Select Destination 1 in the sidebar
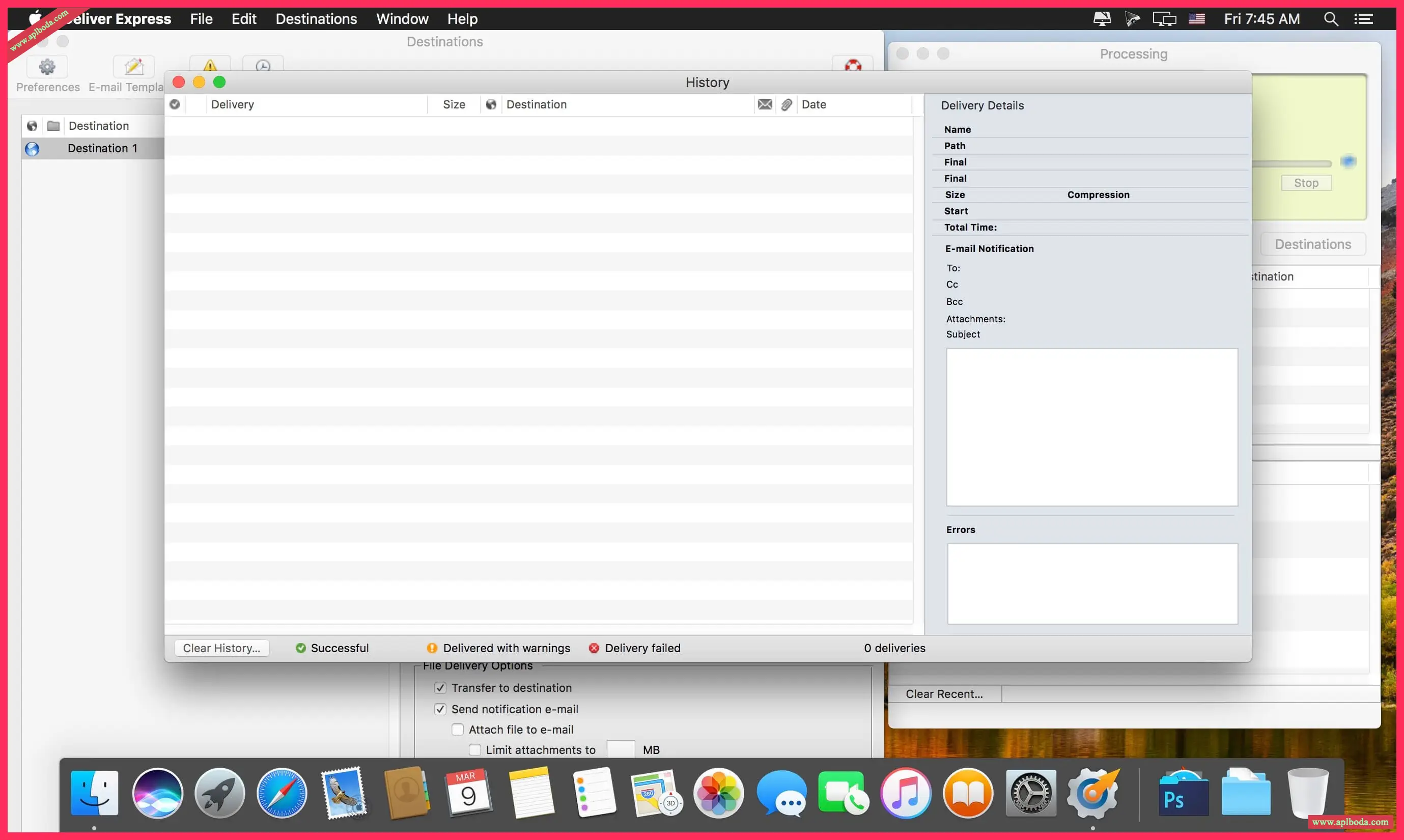 click(x=102, y=148)
